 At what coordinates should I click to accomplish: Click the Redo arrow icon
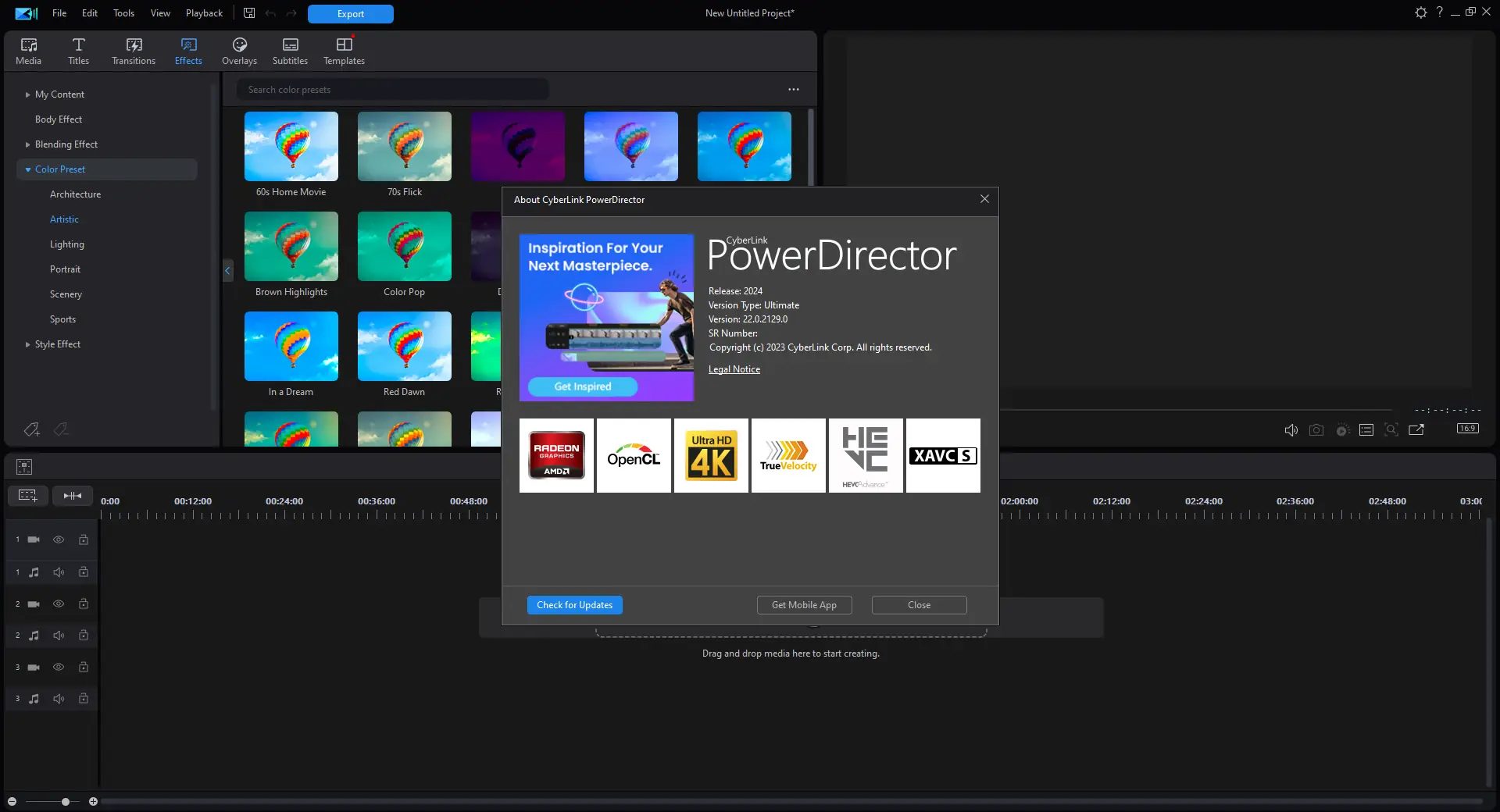click(291, 13)
